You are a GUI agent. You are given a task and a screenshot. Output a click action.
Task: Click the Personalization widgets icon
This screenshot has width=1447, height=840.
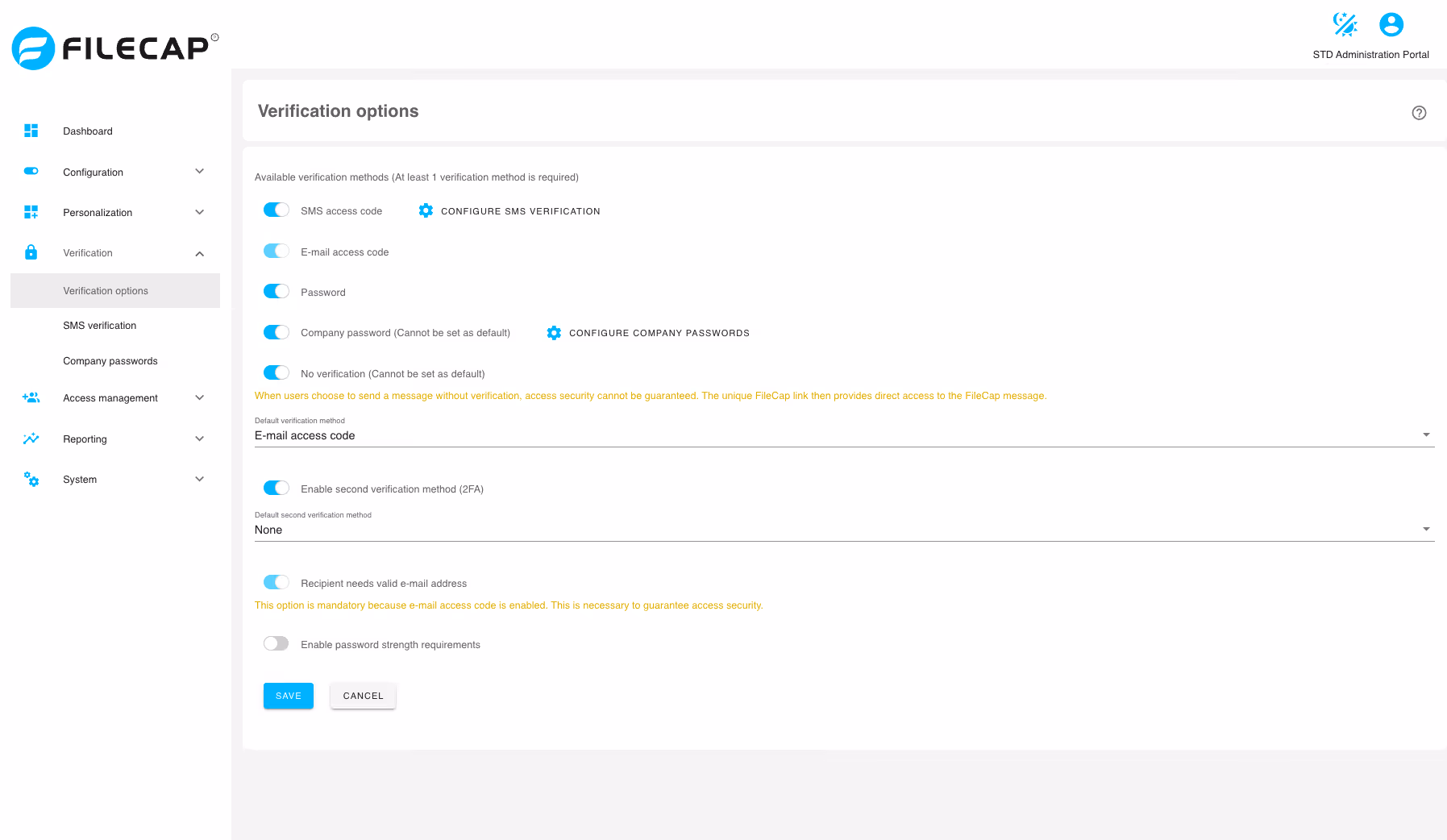(x=31, y=212)
